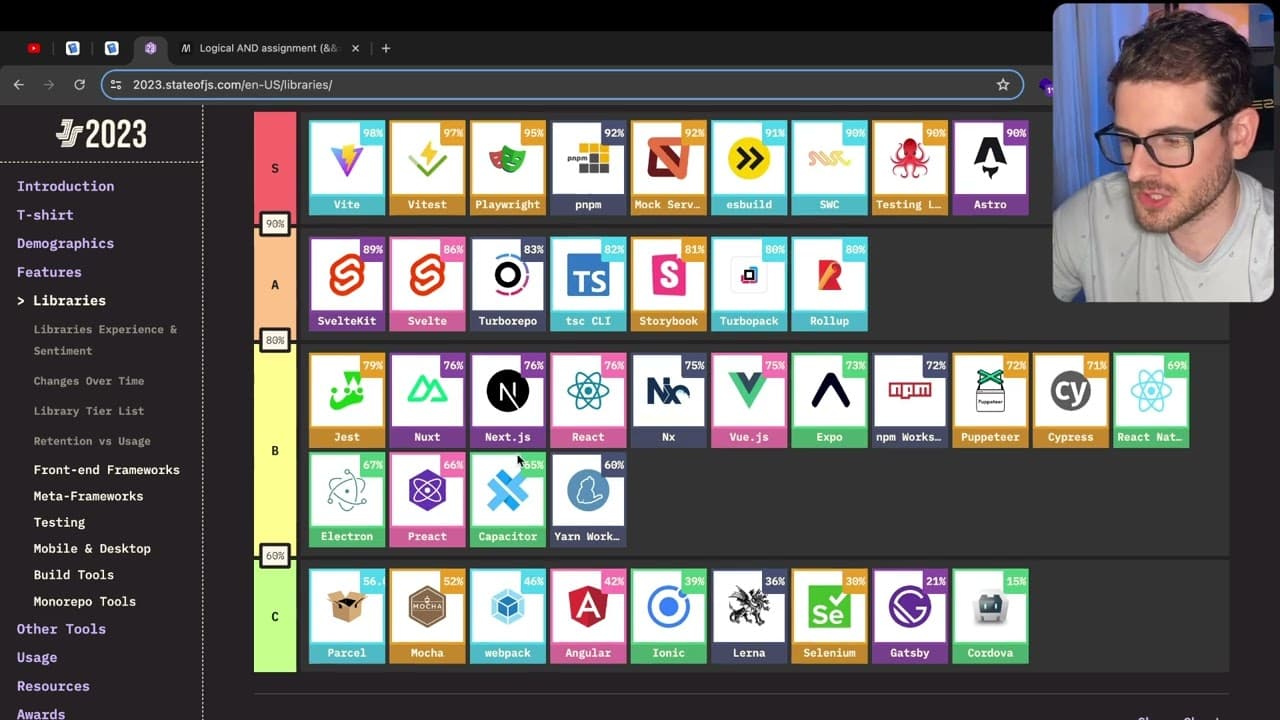Click the Cypress library tile
The width and height of the screenshot is (1280, 720).
coord(1071,400)
